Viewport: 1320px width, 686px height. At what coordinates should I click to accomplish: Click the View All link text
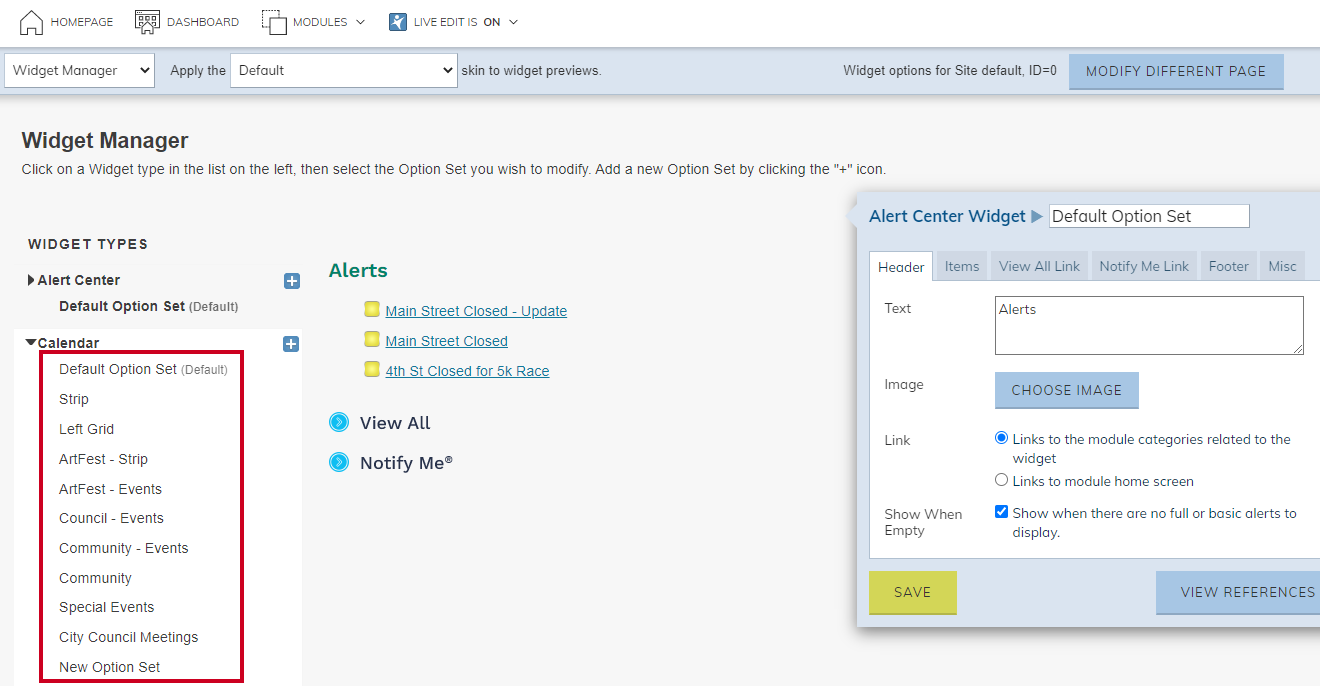click(395, 423)
